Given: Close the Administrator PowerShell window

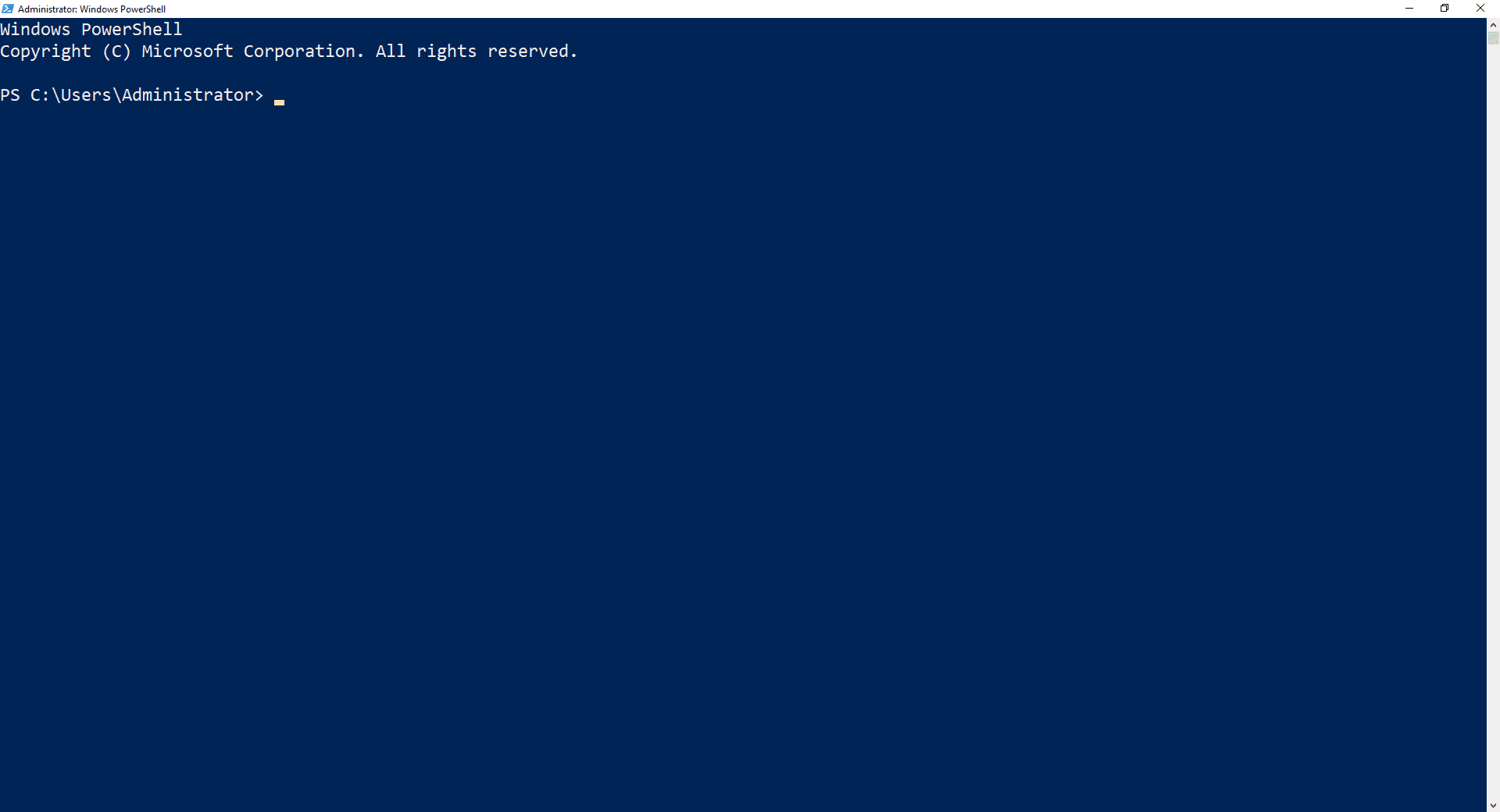Looking at the screenshot, I should pyautogui.click(x=1480, y=9).
